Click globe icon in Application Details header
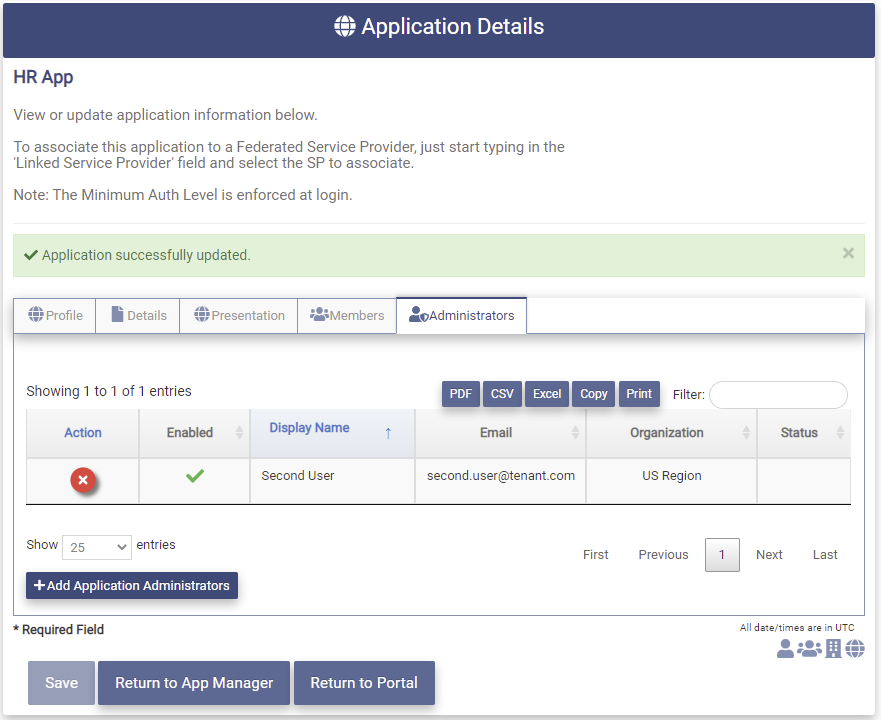Image resolution: width=881 pixels, height=720 pixels. pyautogui.click(x=344, y=26)
